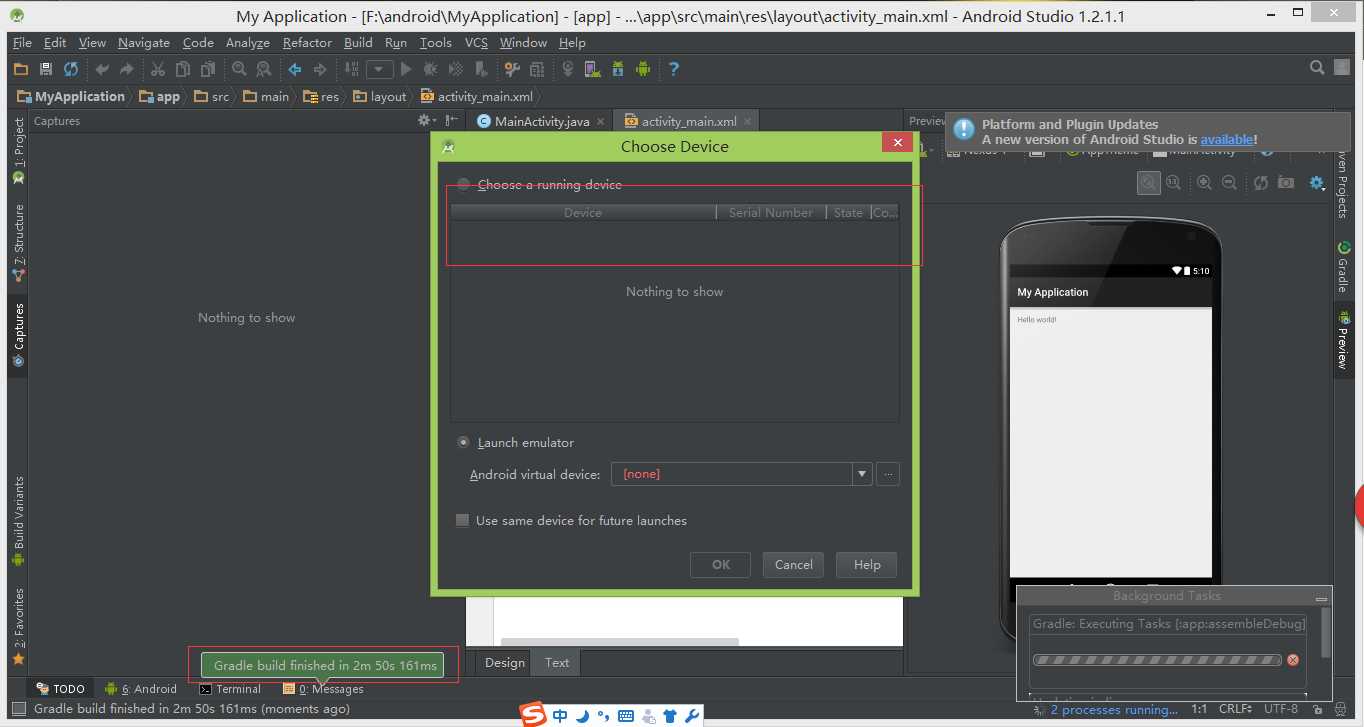The height and width of the screenshot is (727, 1364).
Task: Open the Android virtual device dropdown
Action: pyautogui.click(x=862, y=474)
